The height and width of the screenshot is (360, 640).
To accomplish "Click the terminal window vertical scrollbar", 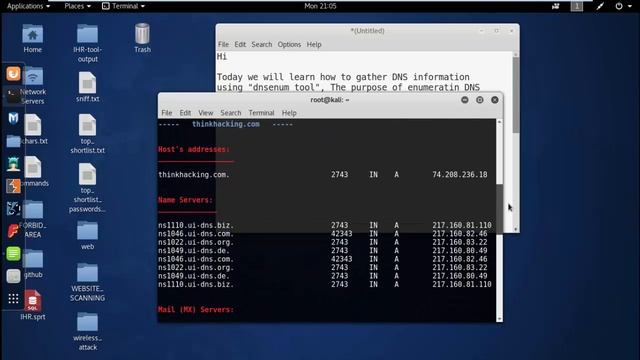I will (499, 220).
